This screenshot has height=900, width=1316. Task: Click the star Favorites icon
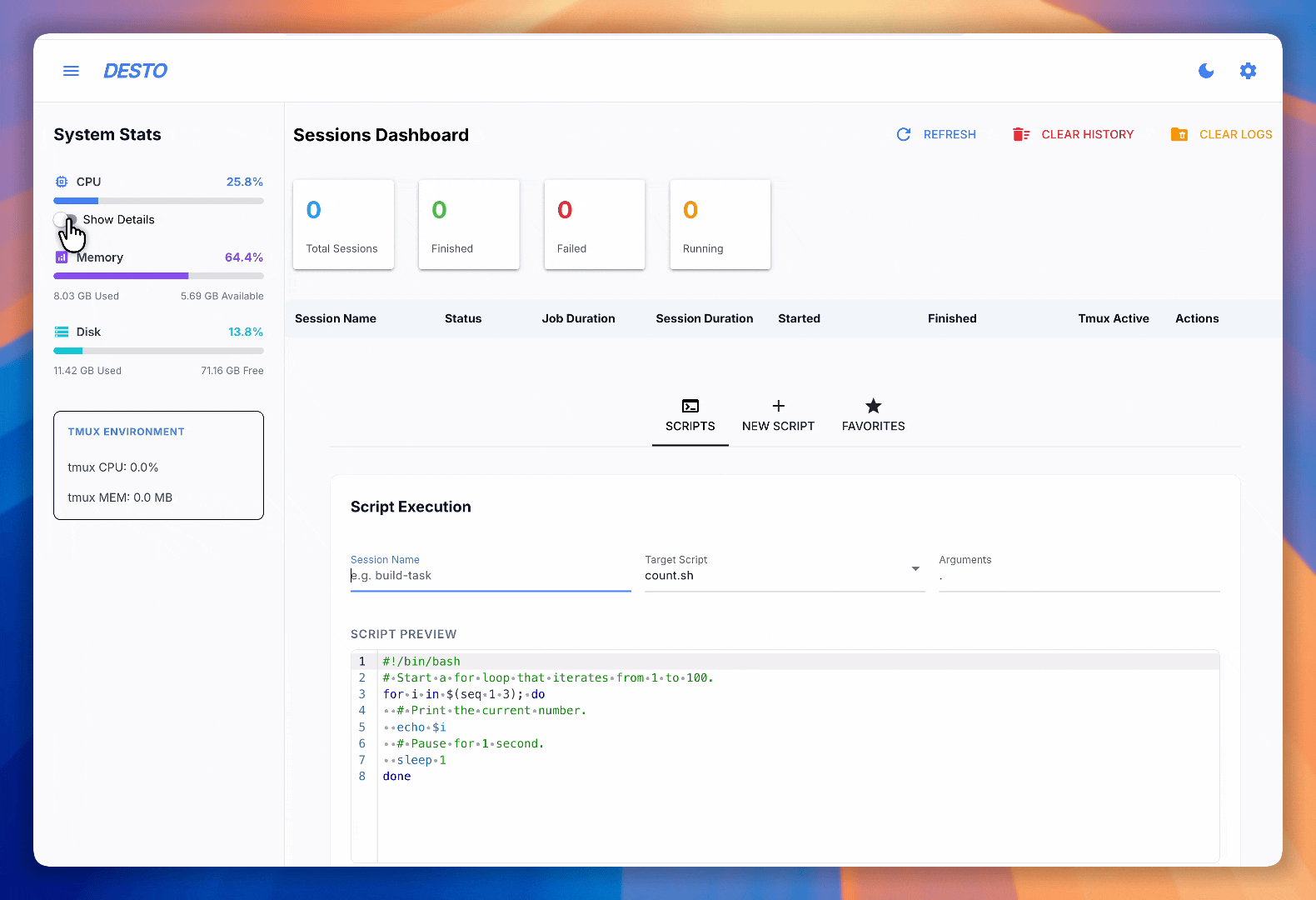click(x=874, y=406)
